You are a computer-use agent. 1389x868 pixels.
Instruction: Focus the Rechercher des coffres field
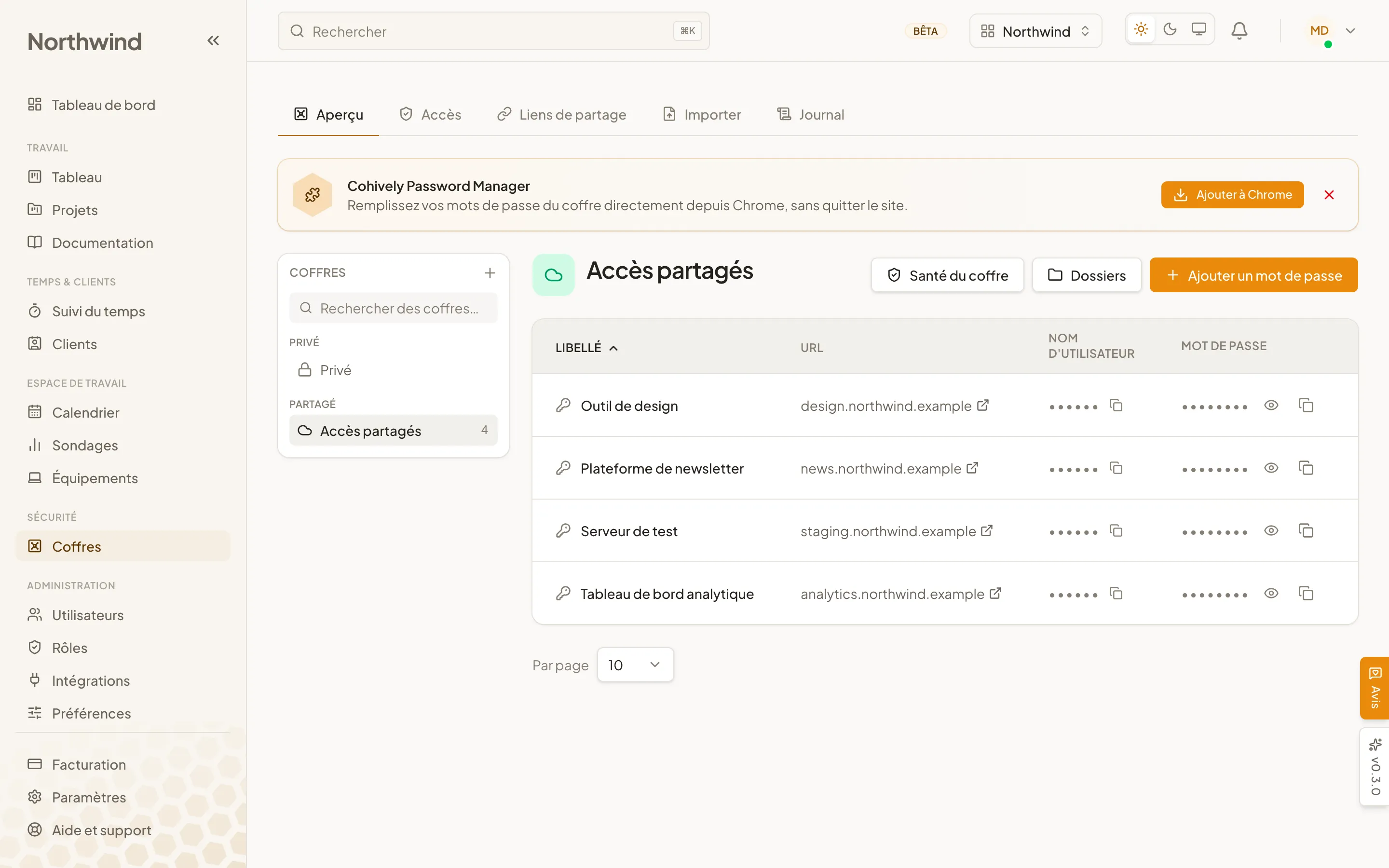pyautogui.click(x=393, y=308)
